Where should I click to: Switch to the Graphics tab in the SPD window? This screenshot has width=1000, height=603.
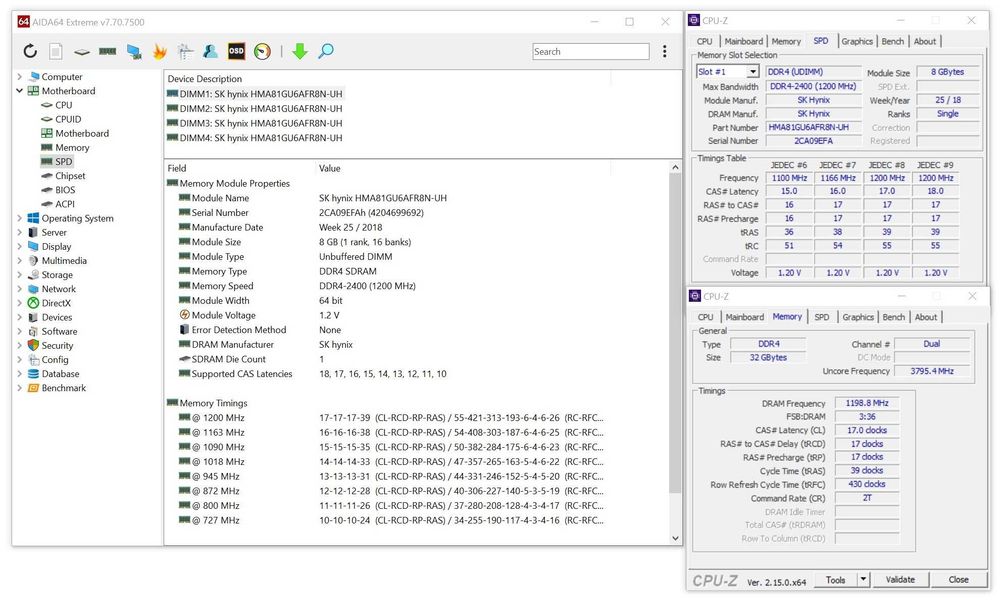[x=856, y=41]
